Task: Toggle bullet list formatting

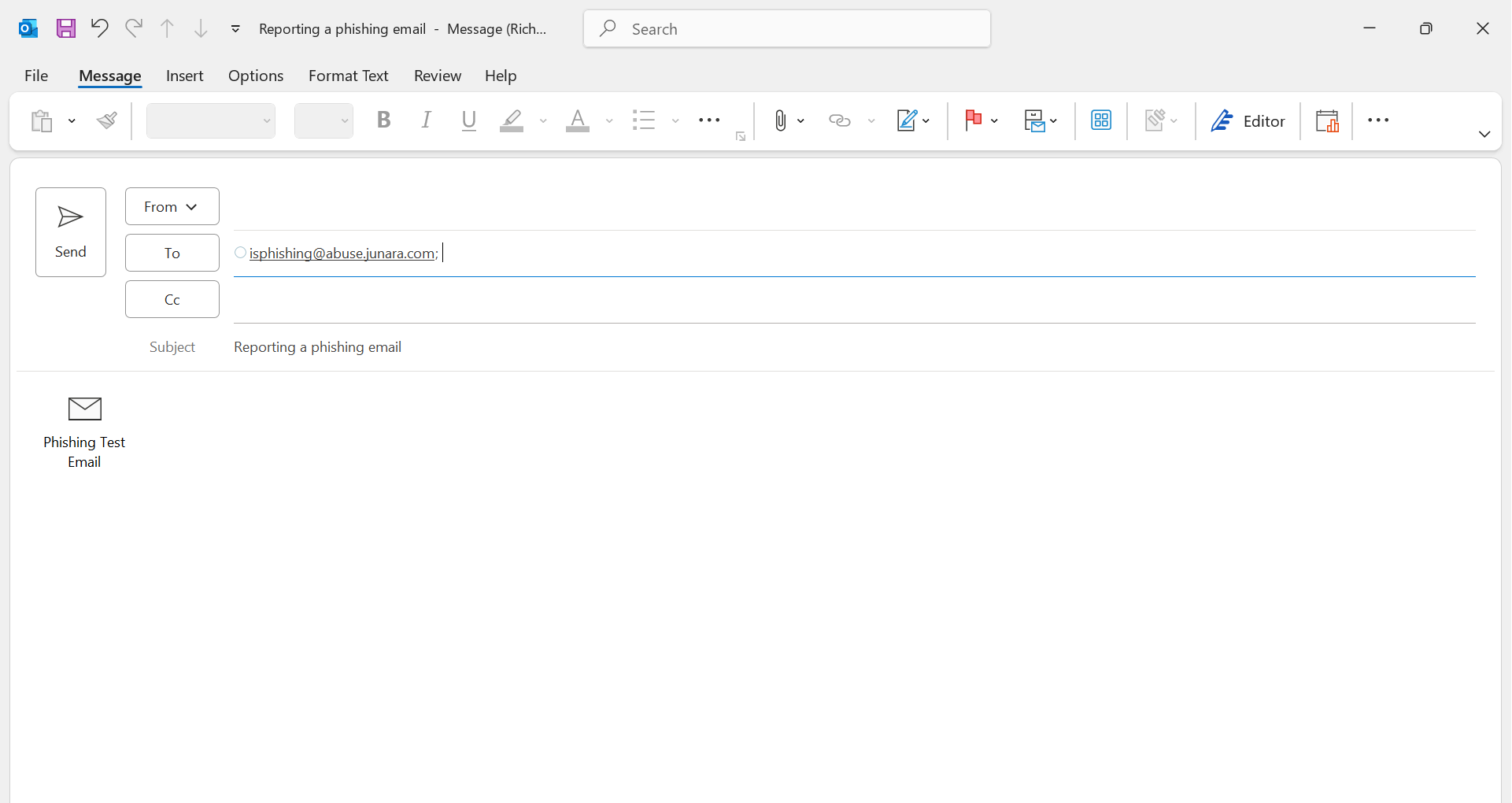Action: pyautogui.click(x=644, y=120)
